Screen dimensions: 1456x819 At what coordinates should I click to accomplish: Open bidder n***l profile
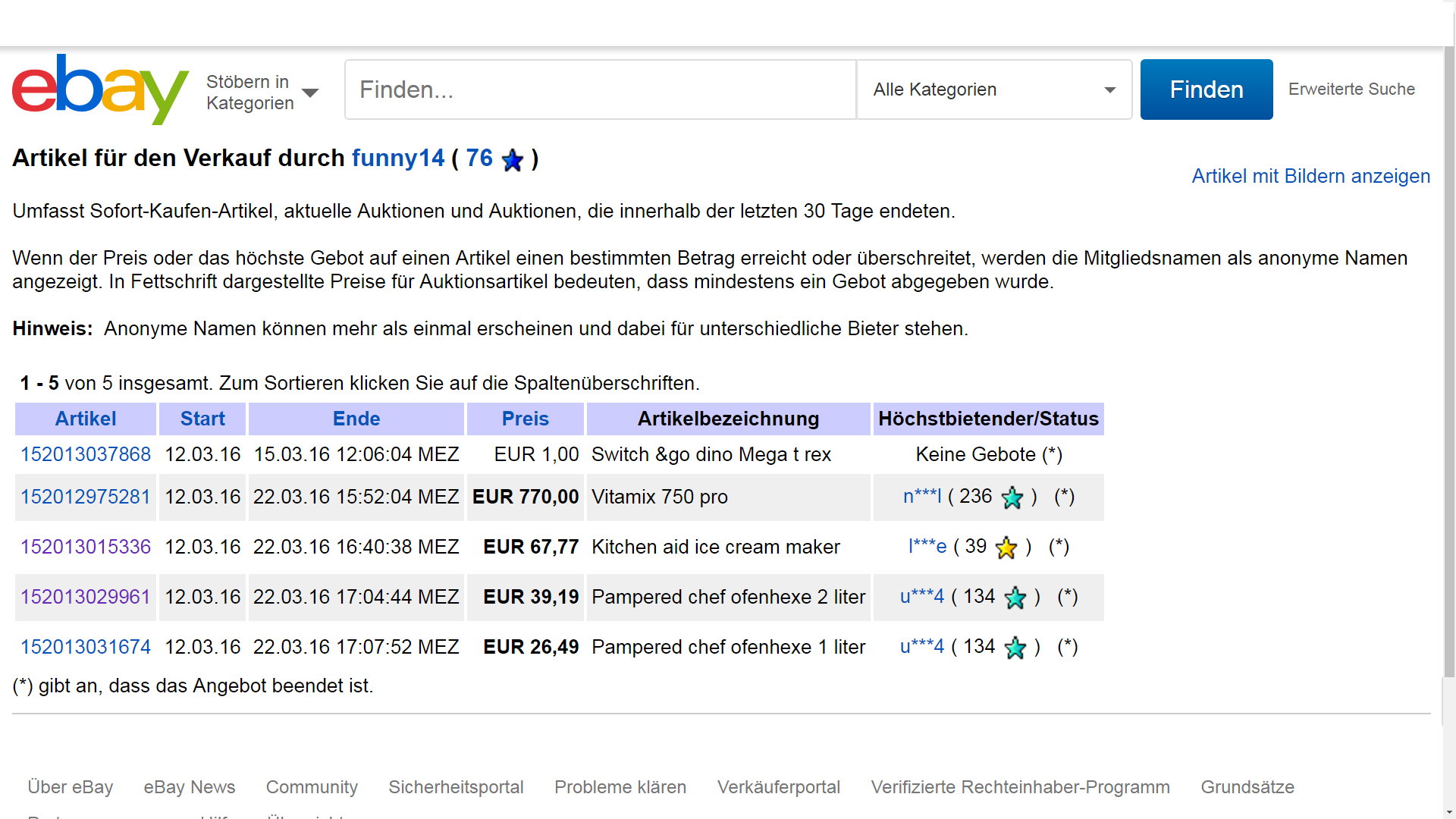tap(922, 496)
